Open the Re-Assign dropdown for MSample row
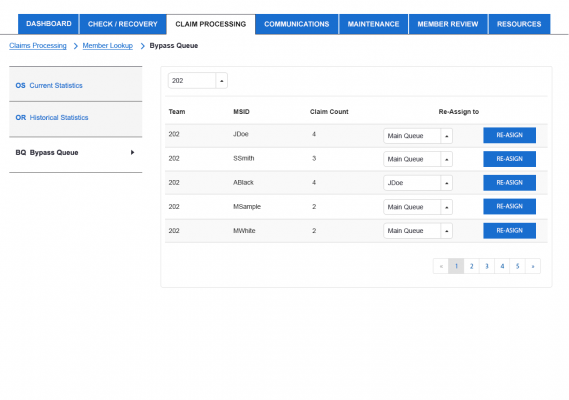 [x=418, y=207]
